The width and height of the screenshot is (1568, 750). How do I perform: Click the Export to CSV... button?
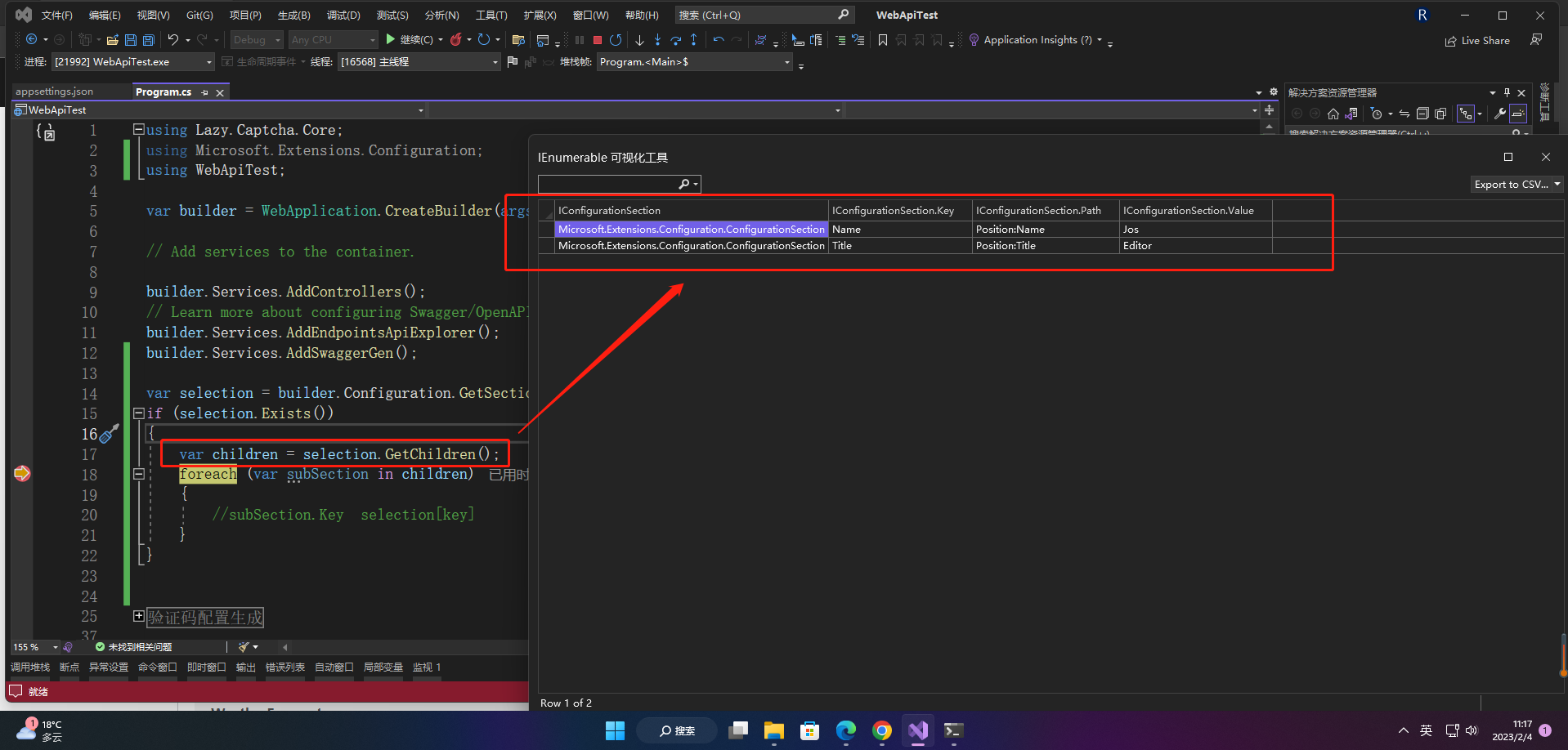pos(1511,184)
